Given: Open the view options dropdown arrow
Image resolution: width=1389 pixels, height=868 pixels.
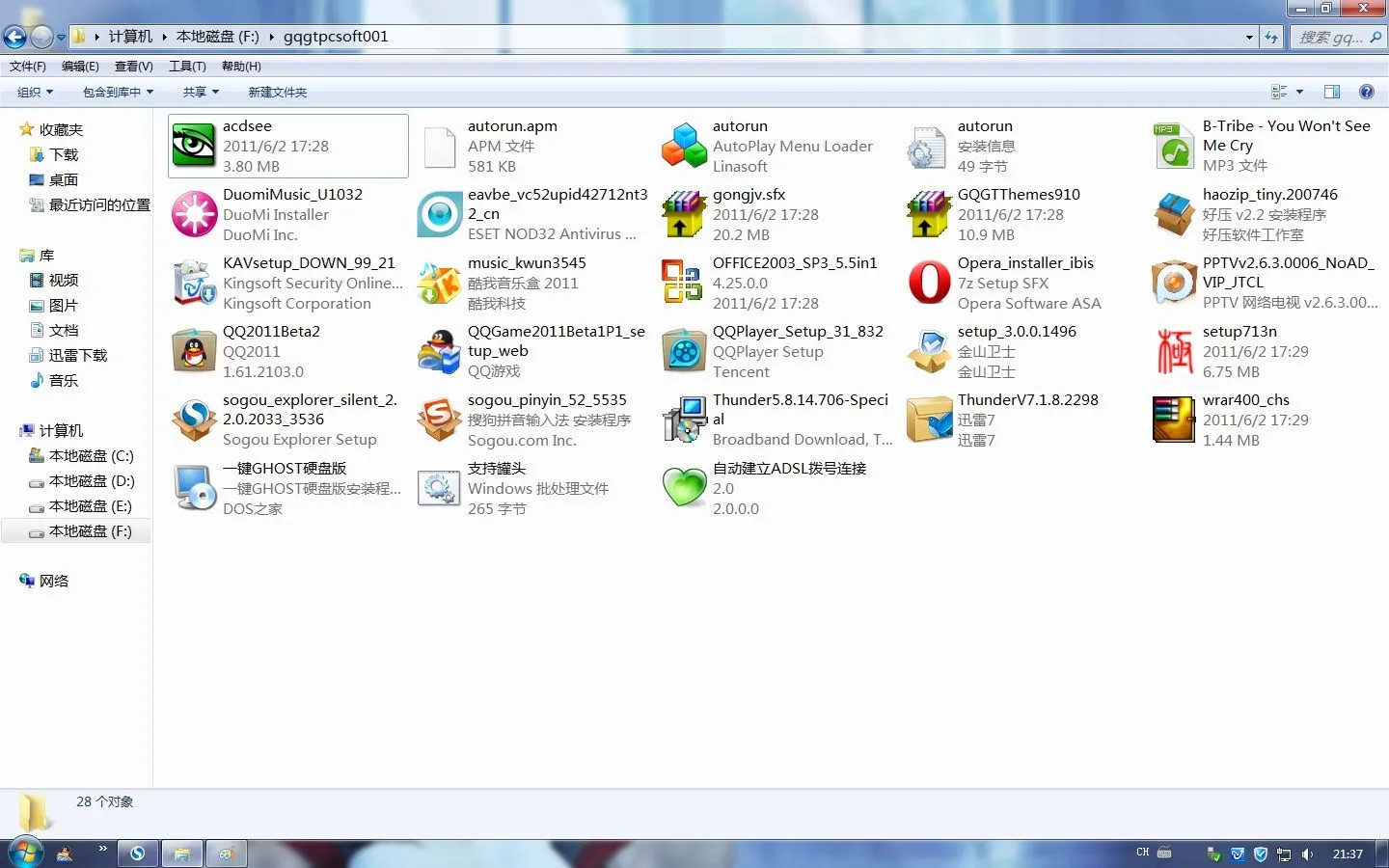Looking at the screenshot, I should [1300, 92].
